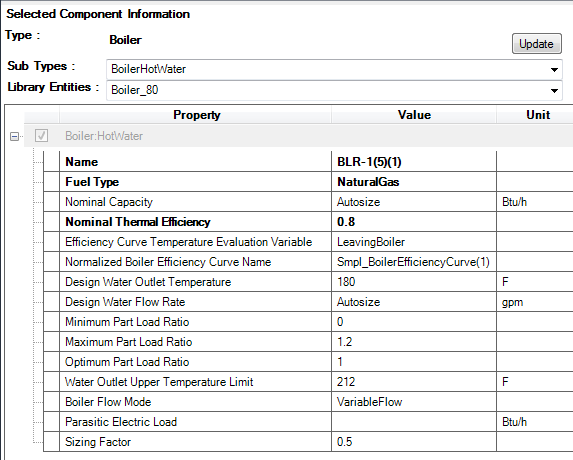Select the Boiler_80 combo box field
Viewport: 573px width, 460px height.
[334, 90]
